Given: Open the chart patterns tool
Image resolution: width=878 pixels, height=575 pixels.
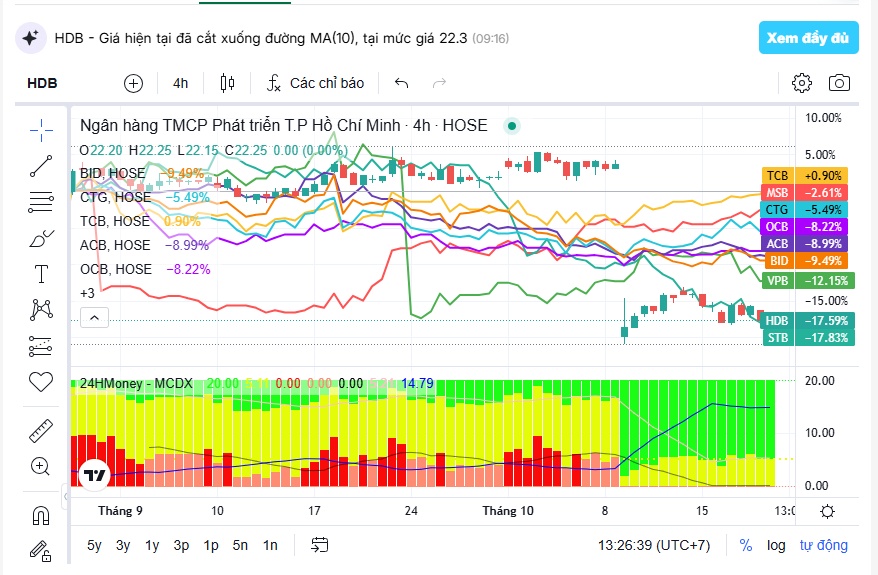Looking at the screenshot, I should (41, 310).
